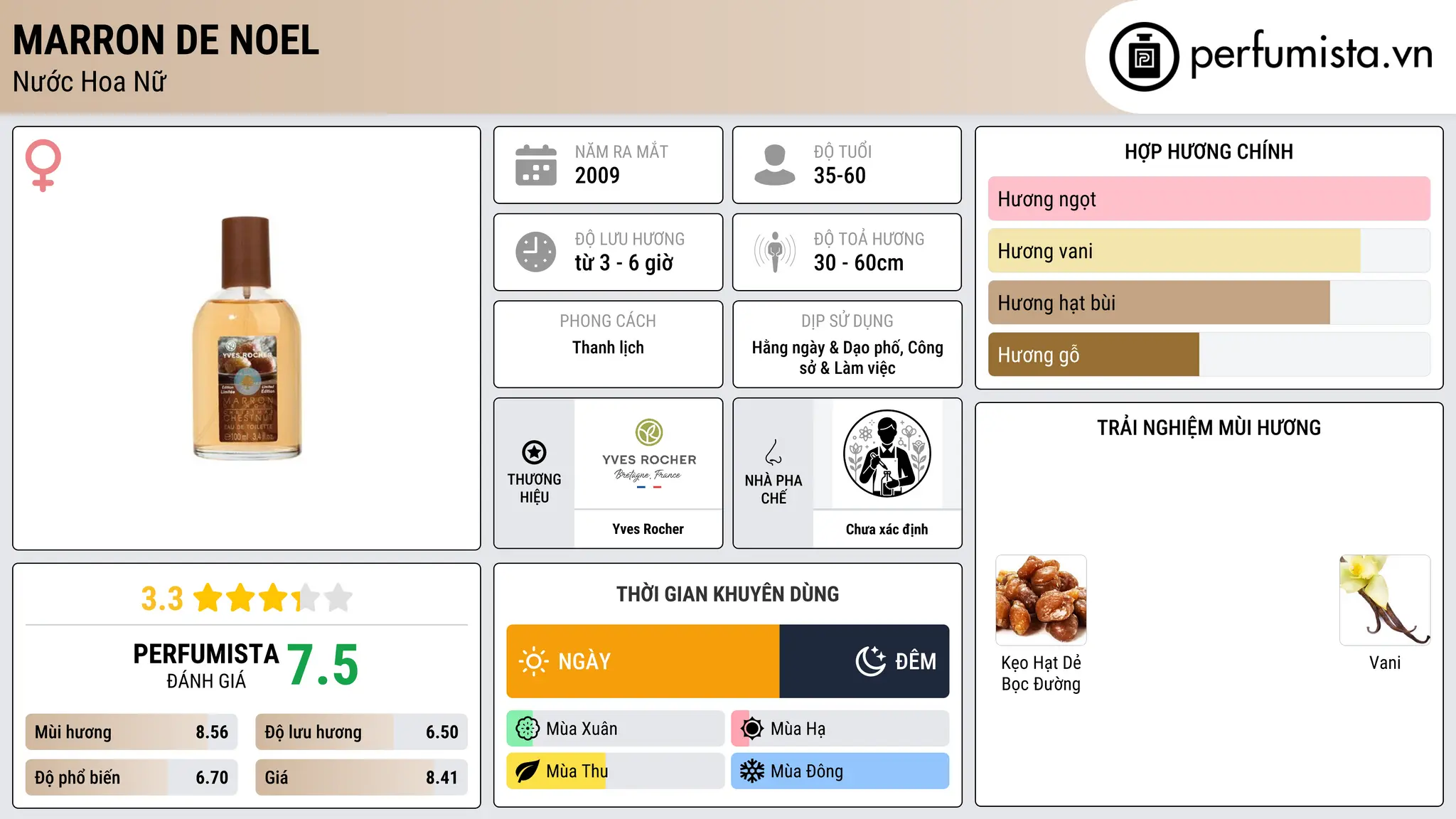Click the Nước Hoa Nữ subtitle

point(90,82)
